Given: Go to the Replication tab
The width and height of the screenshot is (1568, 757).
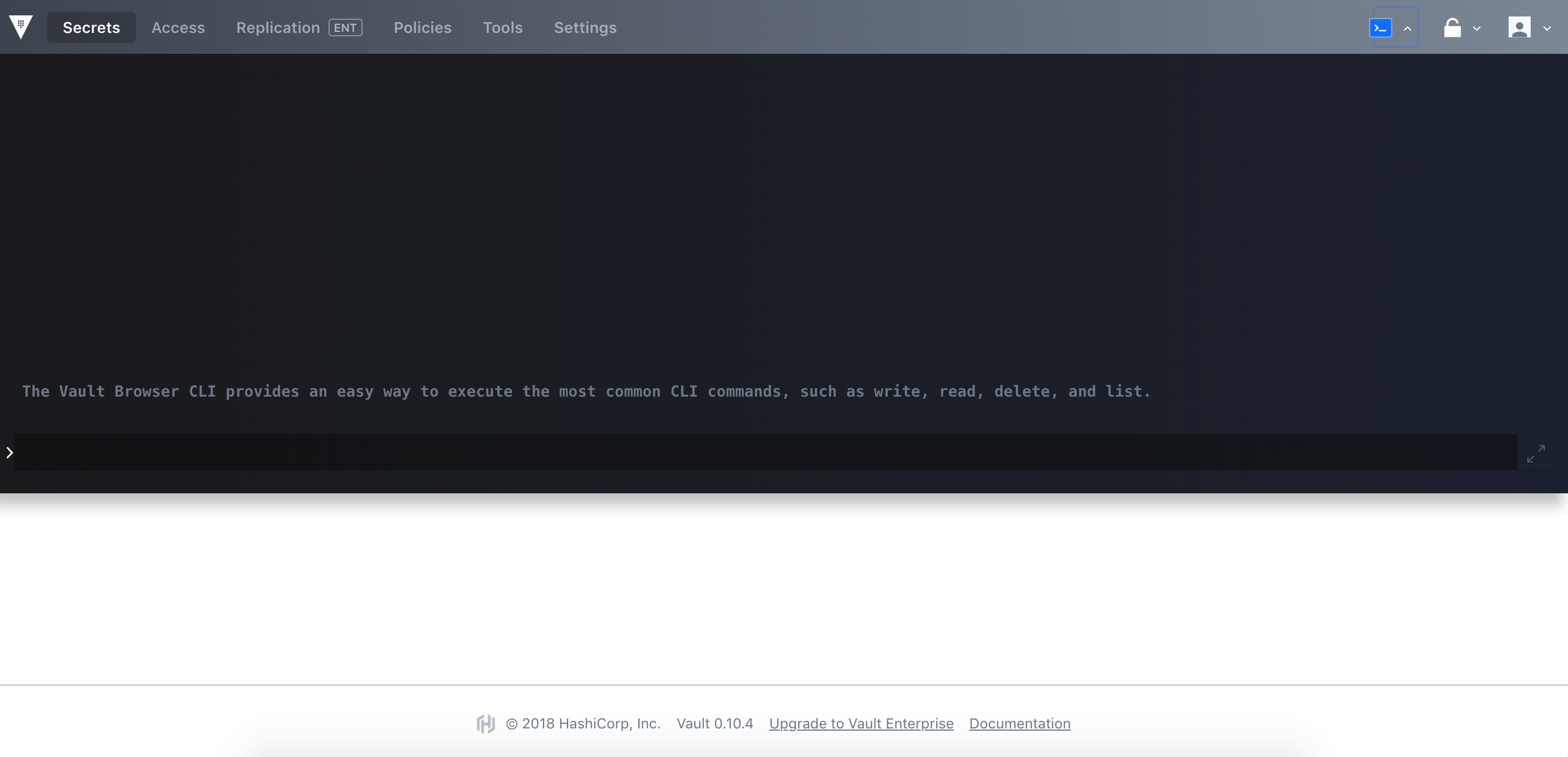Looking at the screenshot, I should pos(277,27).
